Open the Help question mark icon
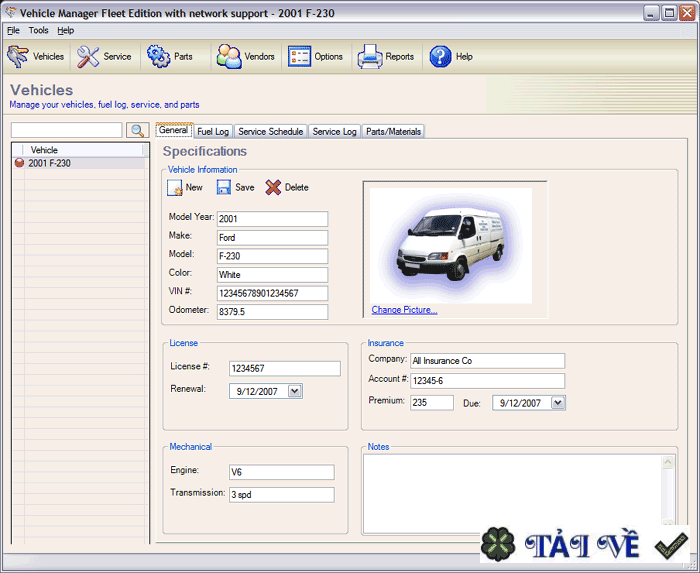Viewport: 700px width, 573px height. tap(451, 57)
